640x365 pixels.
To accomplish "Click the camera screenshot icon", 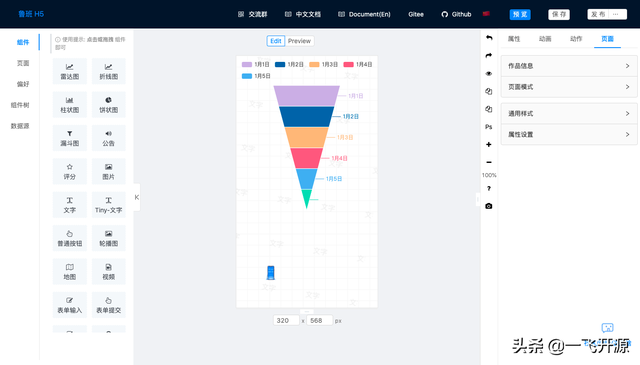I will point(489,206).
